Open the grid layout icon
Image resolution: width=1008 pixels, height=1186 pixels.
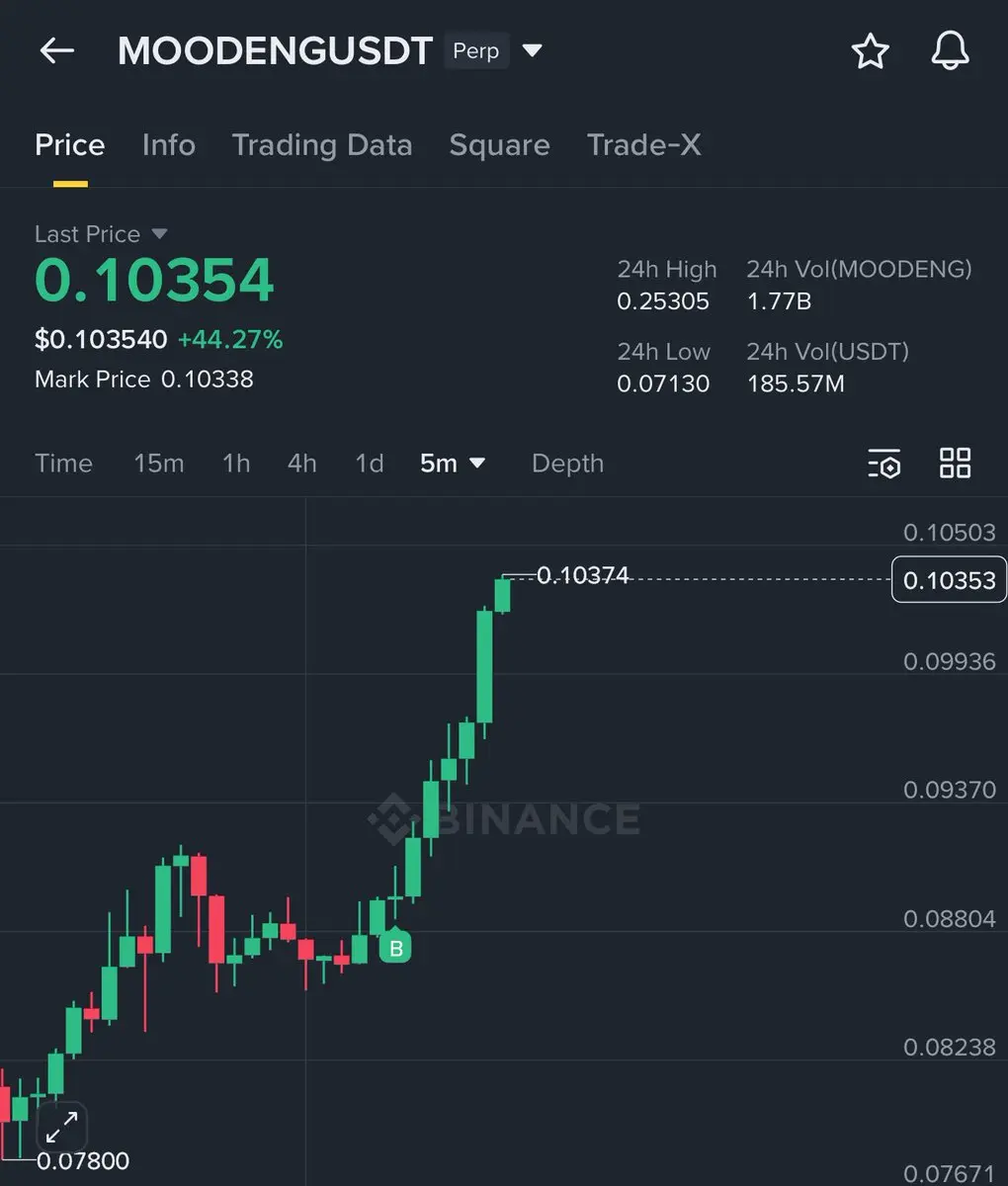point(956,463)
